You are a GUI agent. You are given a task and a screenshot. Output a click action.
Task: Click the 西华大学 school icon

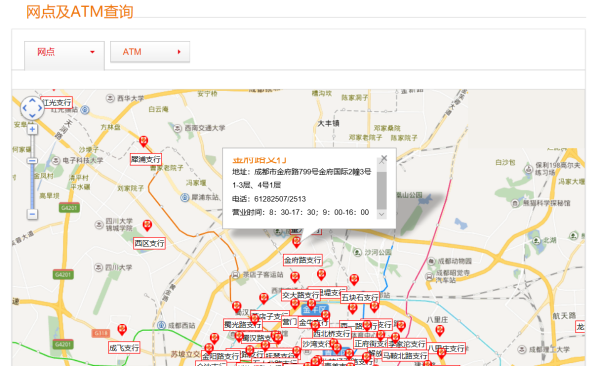coord(110,98)
